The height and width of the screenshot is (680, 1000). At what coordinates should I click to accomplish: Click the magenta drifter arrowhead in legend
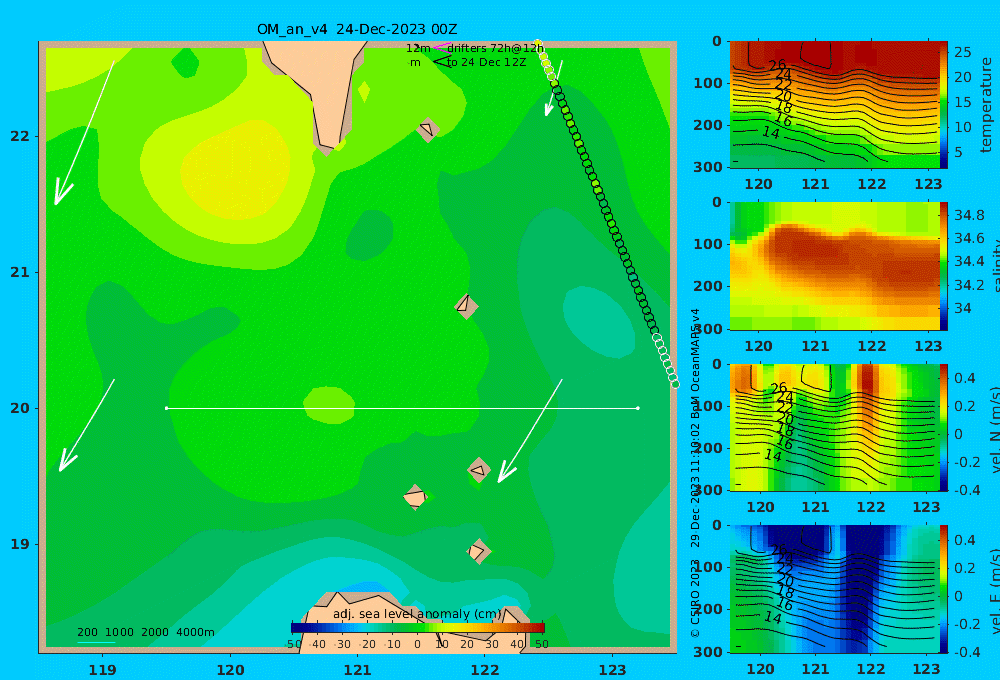tap(441, 47)
